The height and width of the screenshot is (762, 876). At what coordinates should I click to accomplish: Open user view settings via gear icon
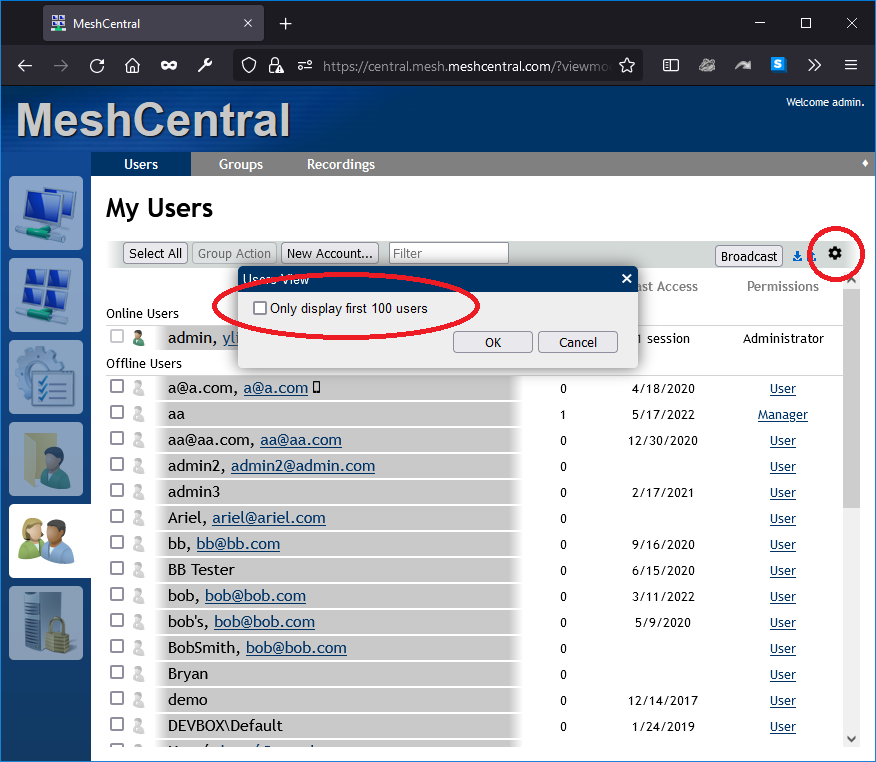coord(835,255)
